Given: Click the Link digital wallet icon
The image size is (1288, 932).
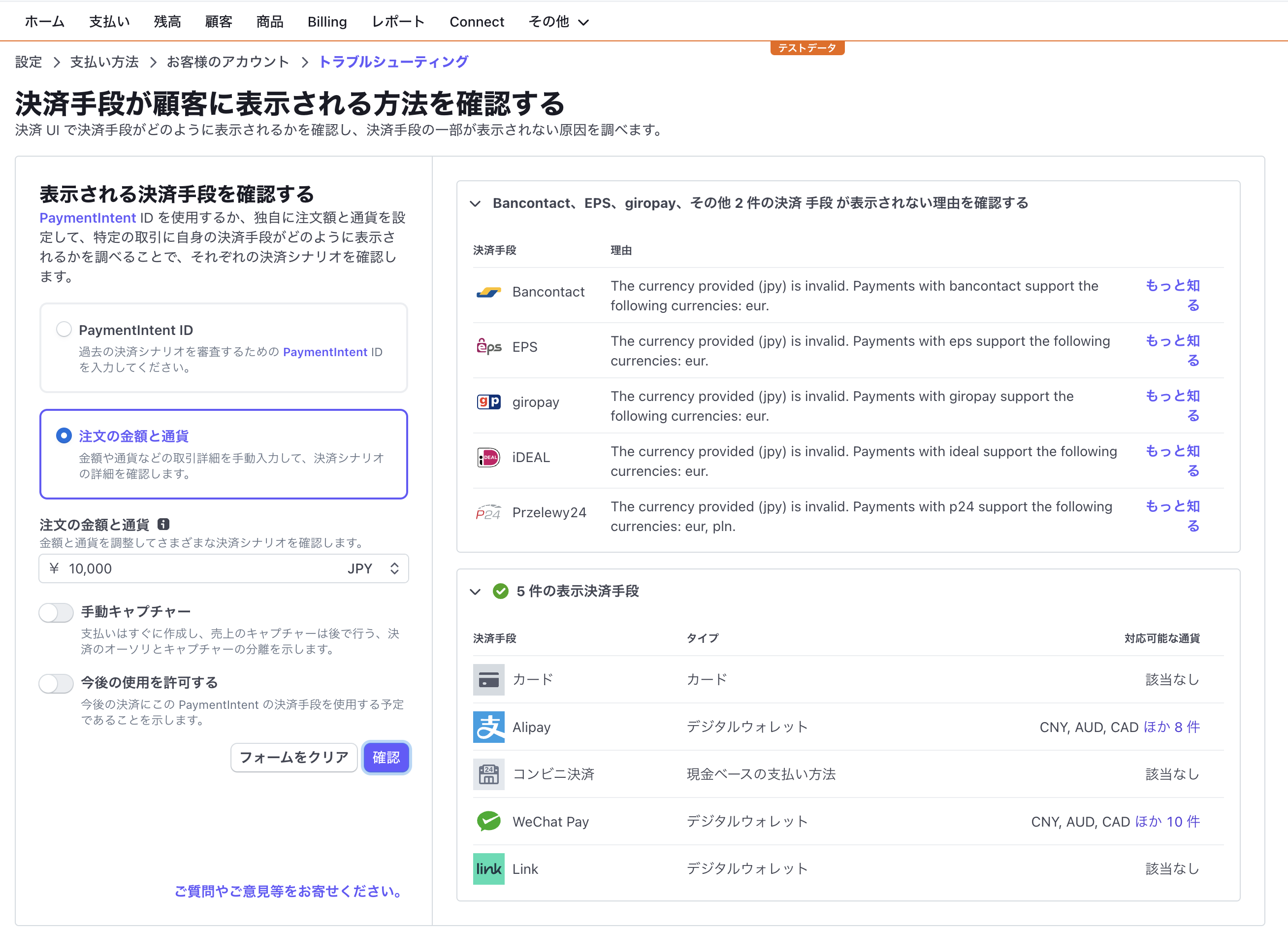Looking at the screenshot, I should (x=488, y=868).
